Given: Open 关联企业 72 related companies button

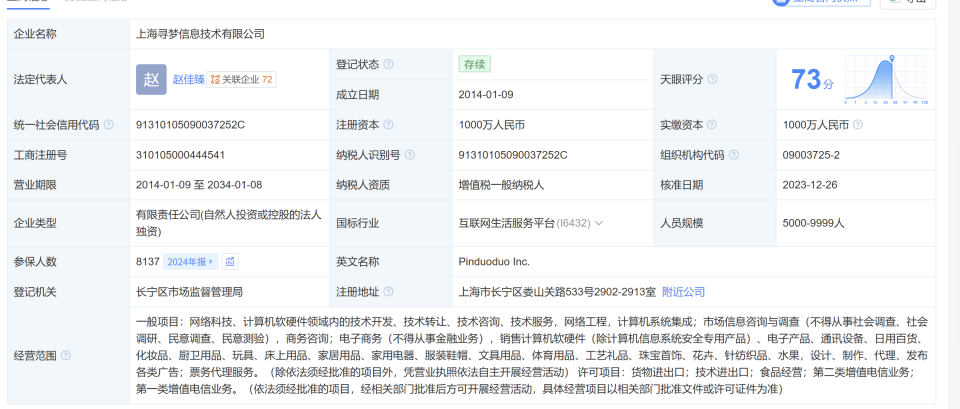Looking at the screenshot, I should [241, 80].
